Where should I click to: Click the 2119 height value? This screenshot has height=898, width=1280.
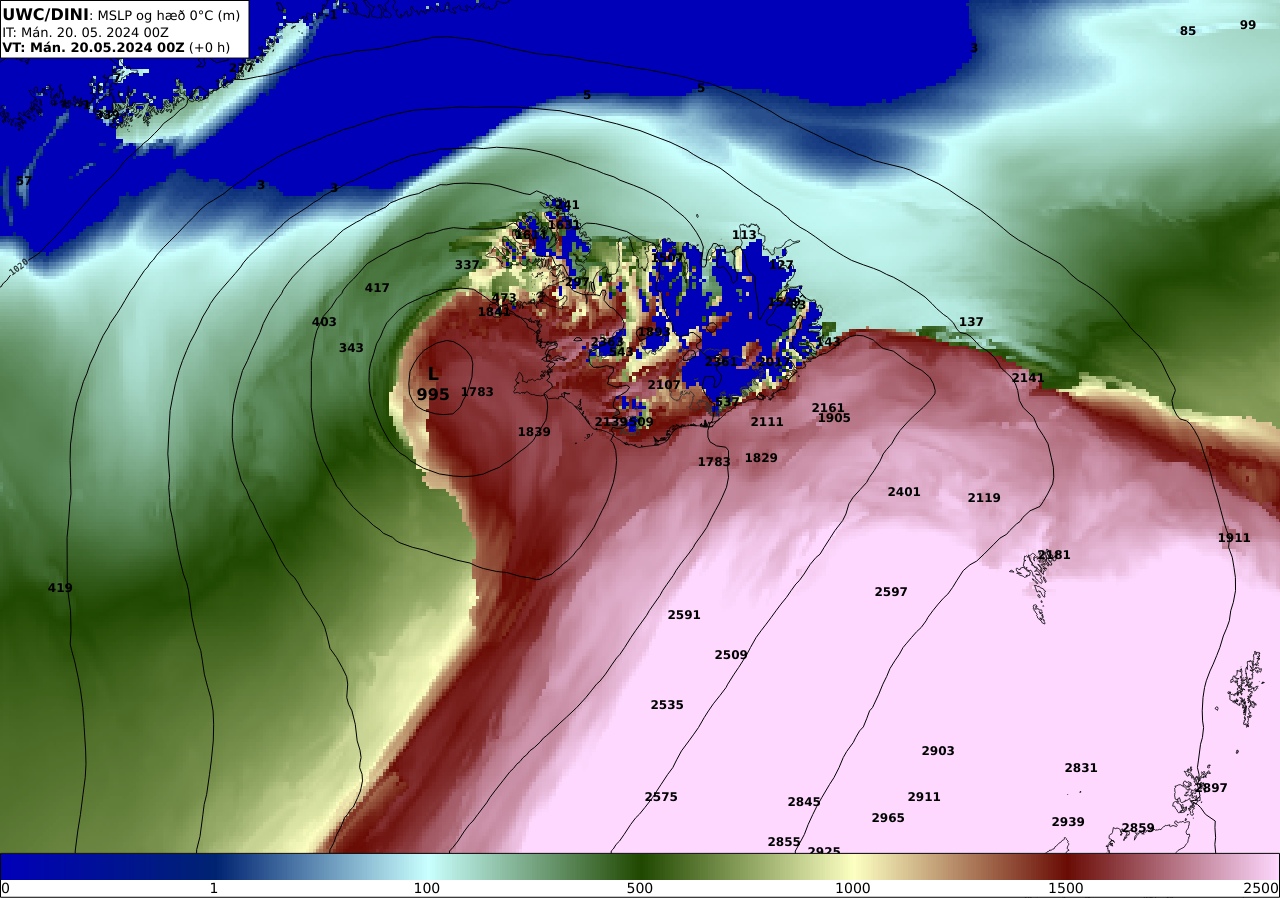(x=984, y=498)
